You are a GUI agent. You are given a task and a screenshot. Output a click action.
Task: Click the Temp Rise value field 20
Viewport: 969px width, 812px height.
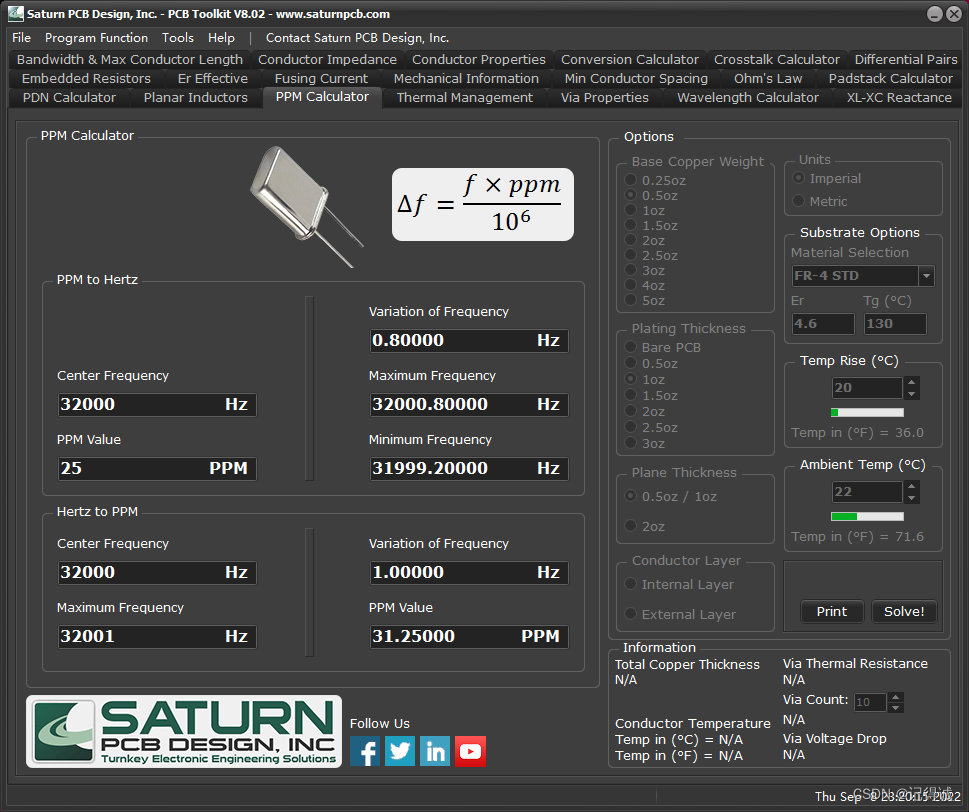(x=867, y=387)
